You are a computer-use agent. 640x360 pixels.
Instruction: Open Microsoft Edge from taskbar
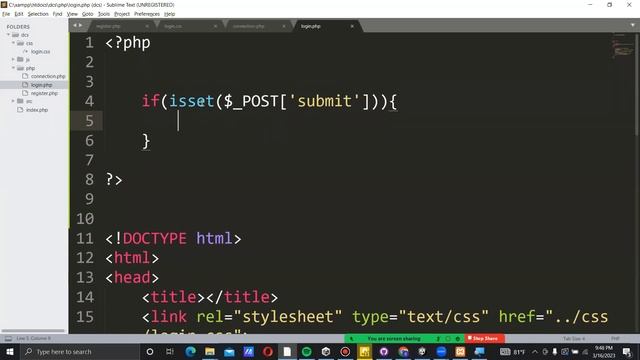point(190,351)
